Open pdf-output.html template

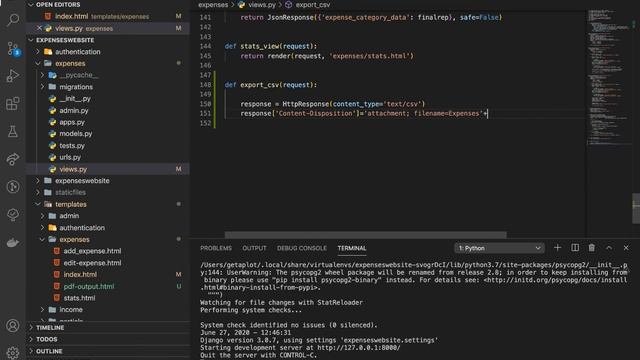89,287
